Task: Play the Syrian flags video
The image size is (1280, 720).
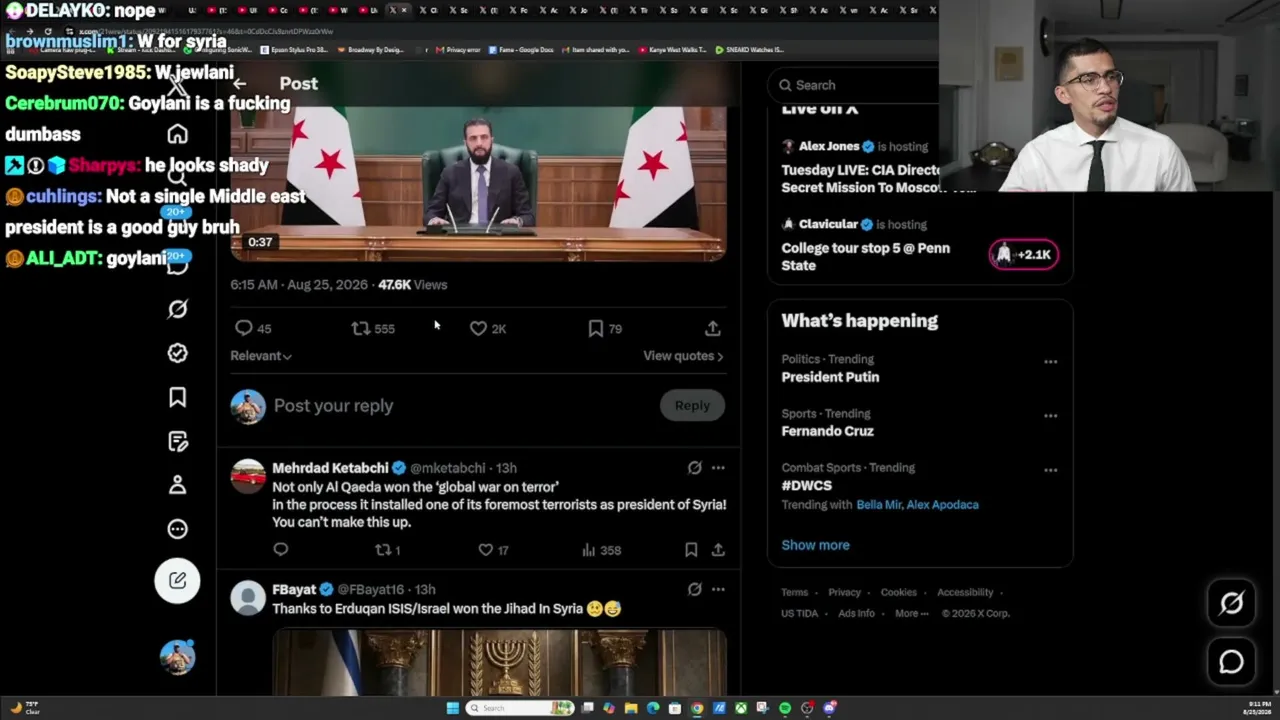Action: (478, 183)
